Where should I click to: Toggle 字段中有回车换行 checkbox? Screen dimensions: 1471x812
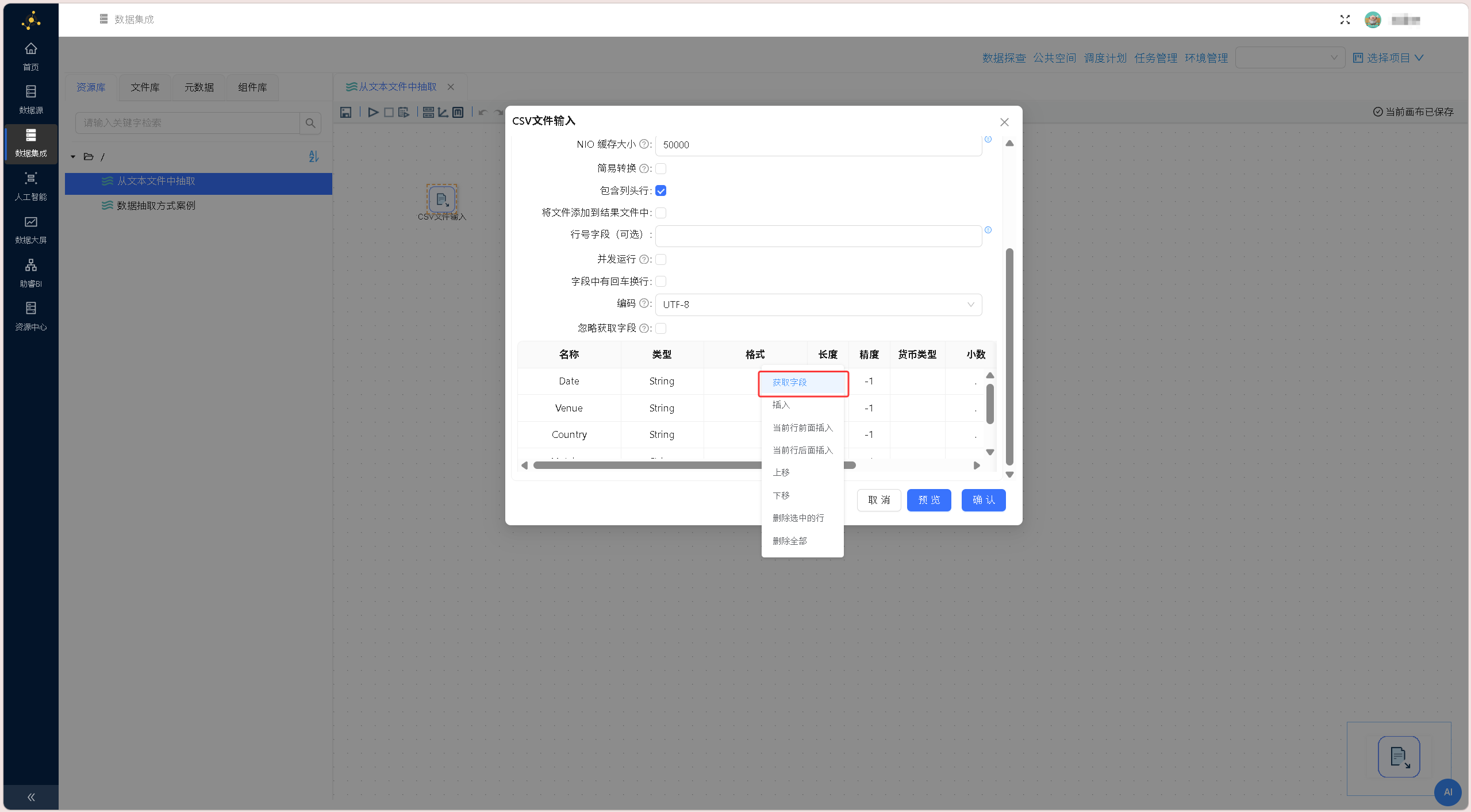[x=661, y=282]
